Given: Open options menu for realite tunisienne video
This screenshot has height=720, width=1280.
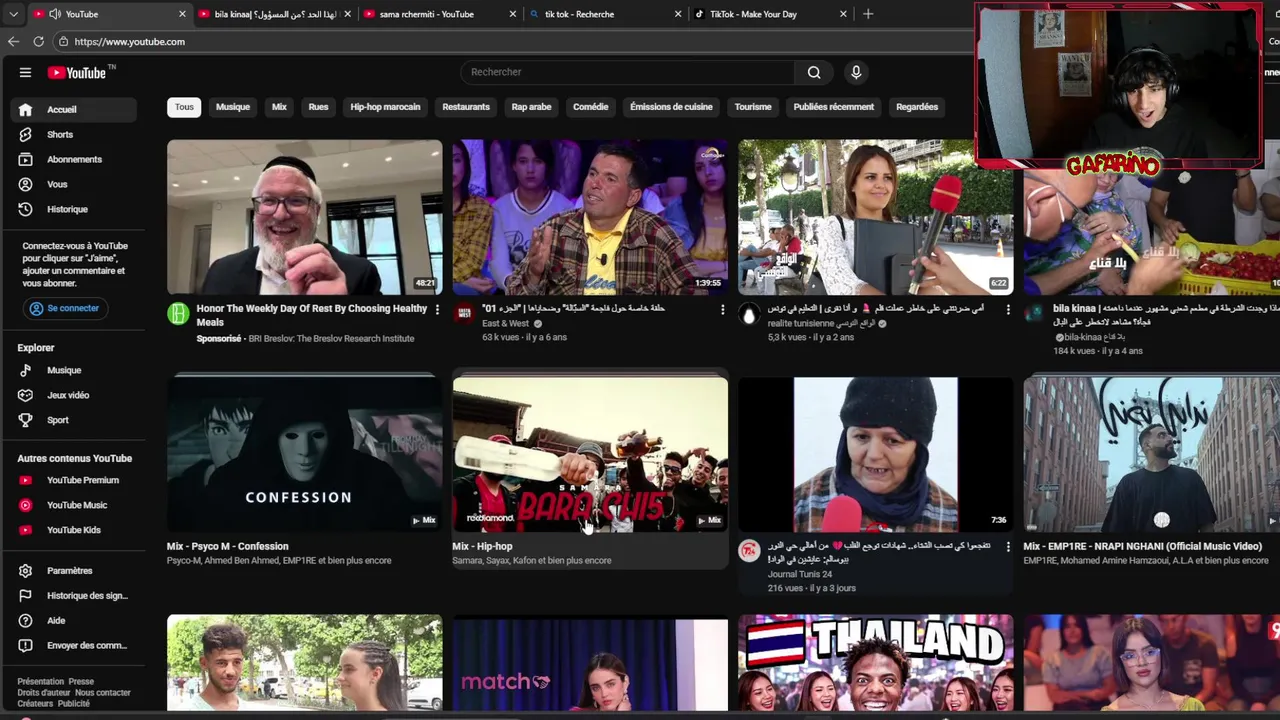Looking at the screenshot, I should tap(1008, 310).
